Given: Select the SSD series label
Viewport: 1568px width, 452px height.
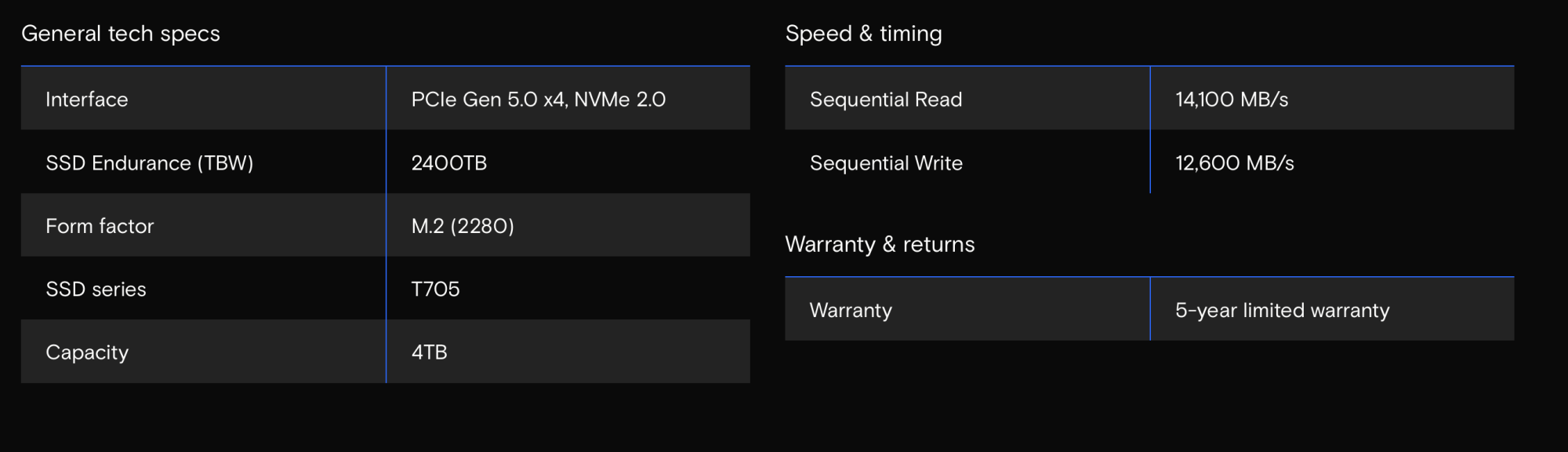Looking at the screenshot, I should click(x=96, y=289).
